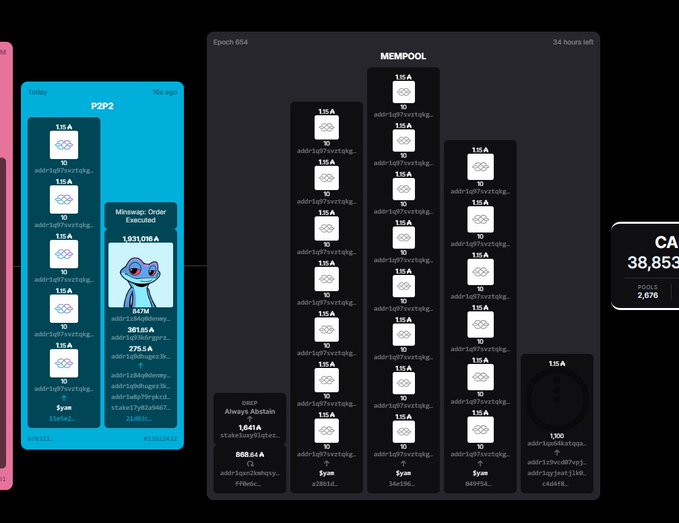679x523 pixels.
Task: Click the Minswap: Order Executed label
Action: [x=141, y=216]
